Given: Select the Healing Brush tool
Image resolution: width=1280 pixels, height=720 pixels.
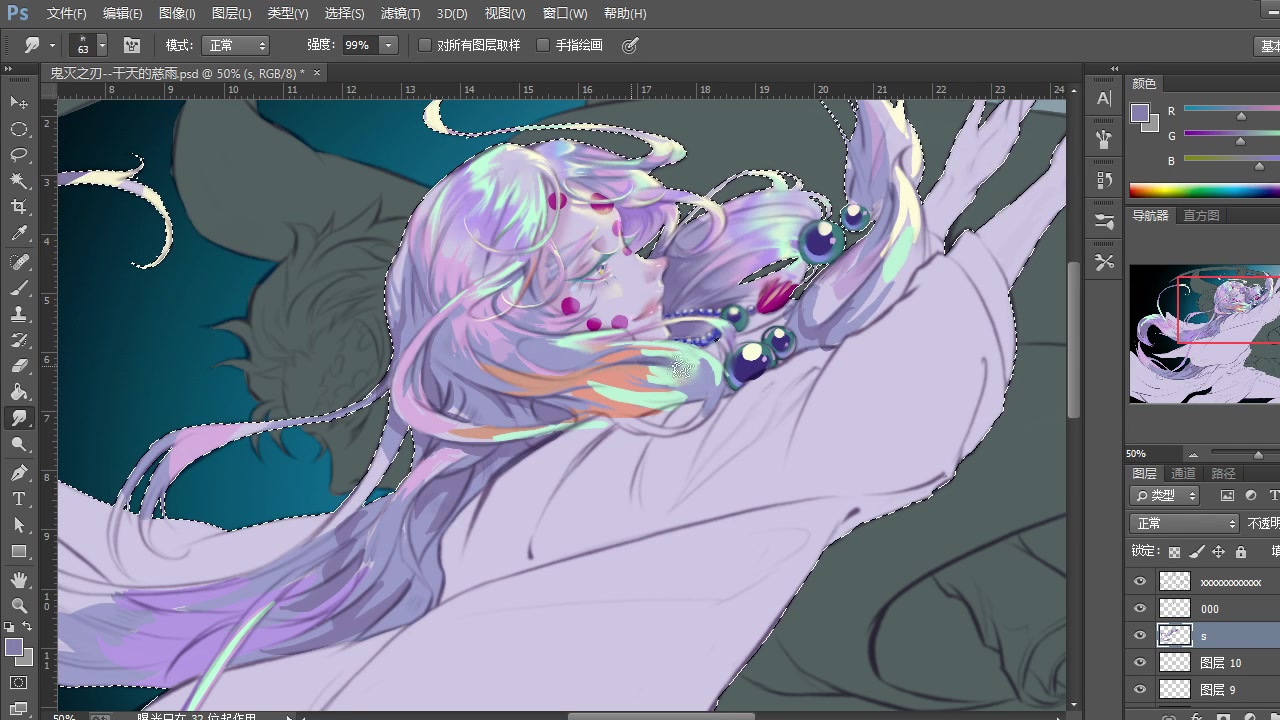Looking at the screenshot, I should coord(19,262).
